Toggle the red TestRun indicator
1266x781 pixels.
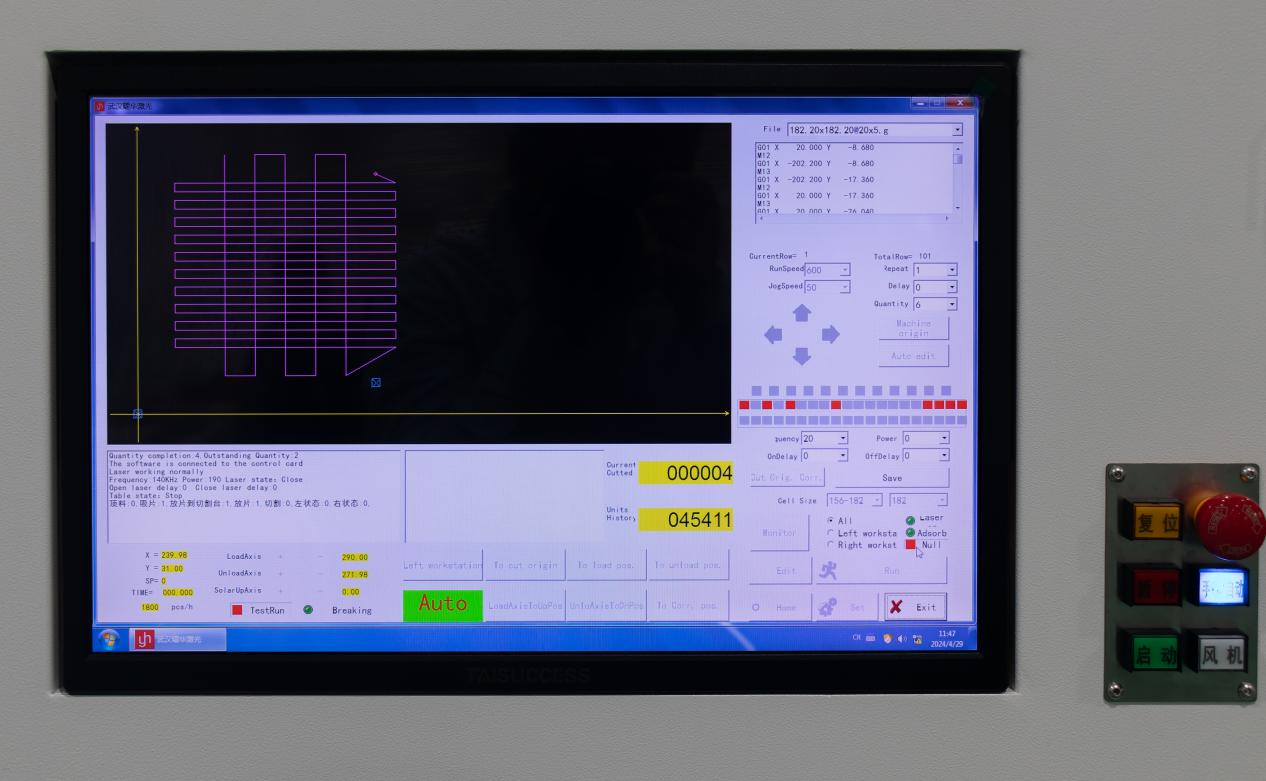[x=238, y=610]
